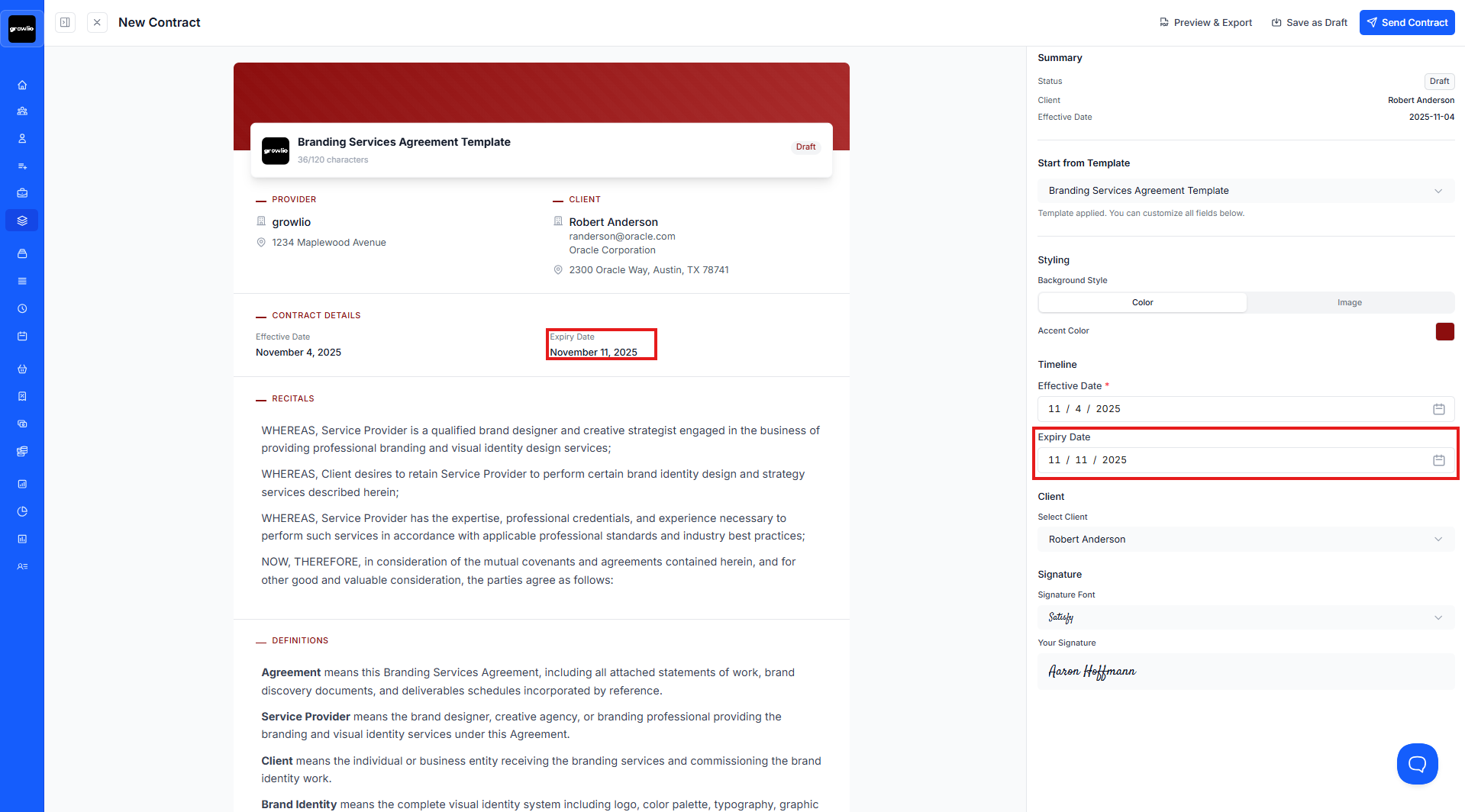The height and width of the screenshot is (812, 1465).
Task: Click the client name Robert Anderson in the document
Action: pos(613,222)
